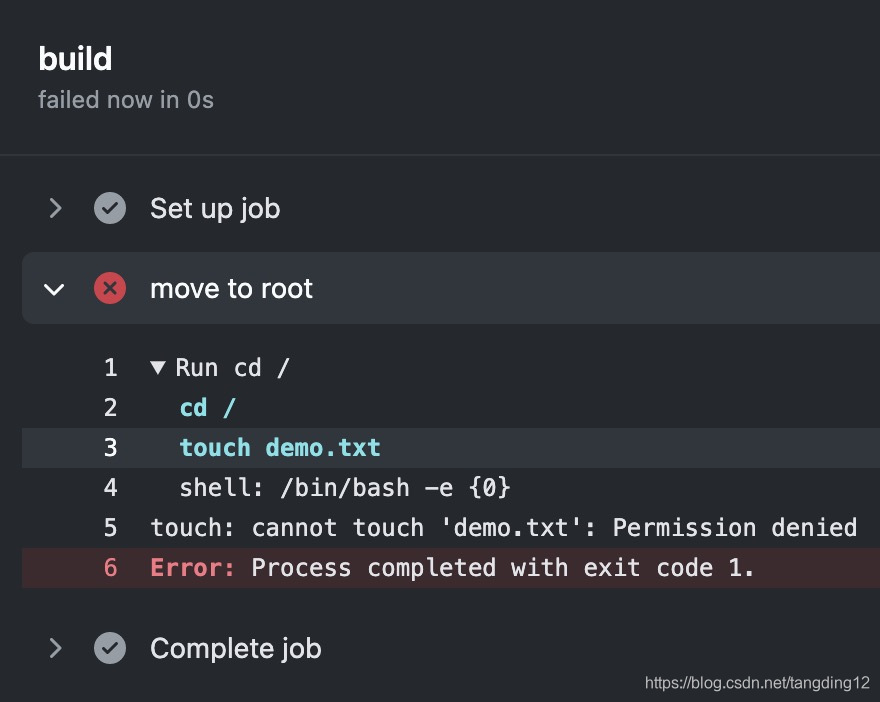Screen dimensions: 880x702
Task: Select the build job title
Action: coord(75,59)
